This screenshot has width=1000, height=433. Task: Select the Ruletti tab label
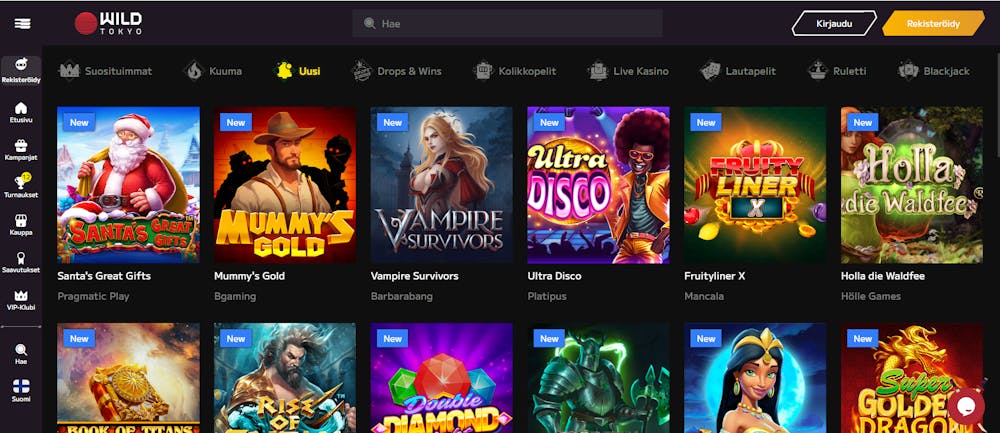[x=849, y=71]
